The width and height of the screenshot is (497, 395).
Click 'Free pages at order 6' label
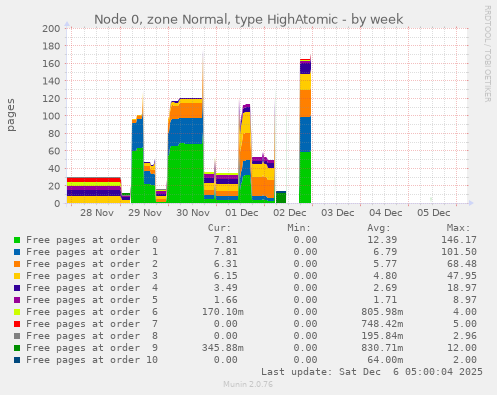[92, 312]
